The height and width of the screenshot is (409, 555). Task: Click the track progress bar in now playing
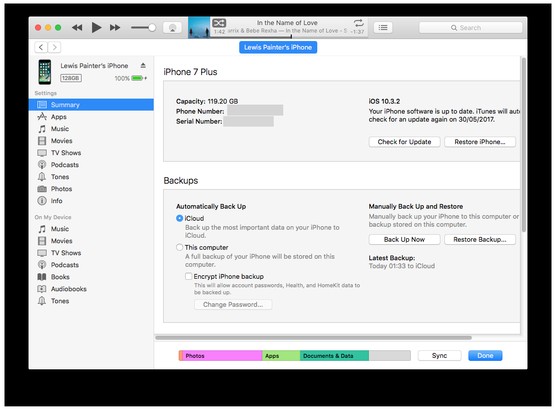(x=288, y=36)
